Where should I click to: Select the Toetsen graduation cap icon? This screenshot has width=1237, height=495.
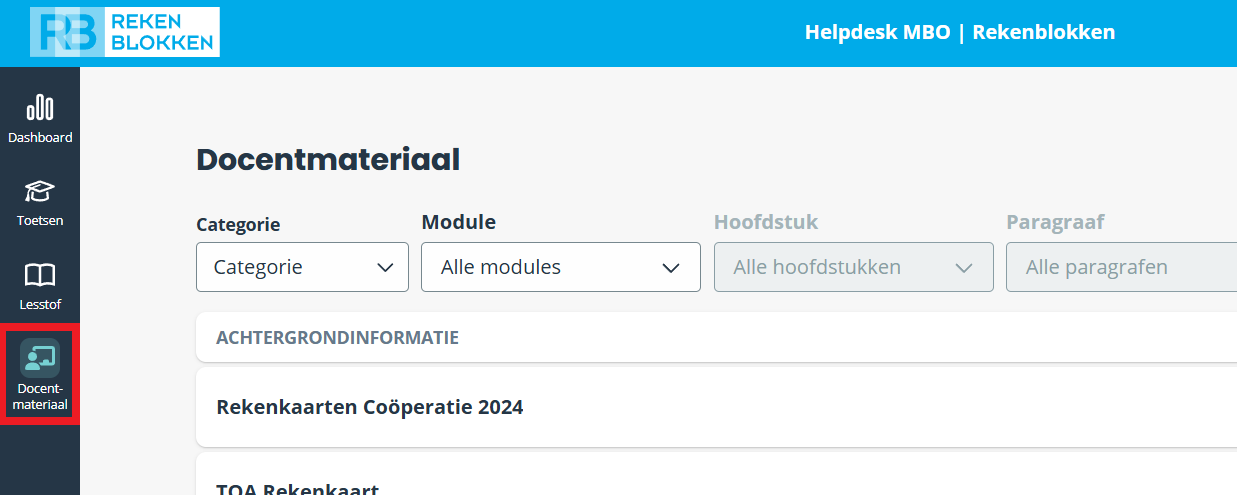pyautogui.click(x=40, y=191)
